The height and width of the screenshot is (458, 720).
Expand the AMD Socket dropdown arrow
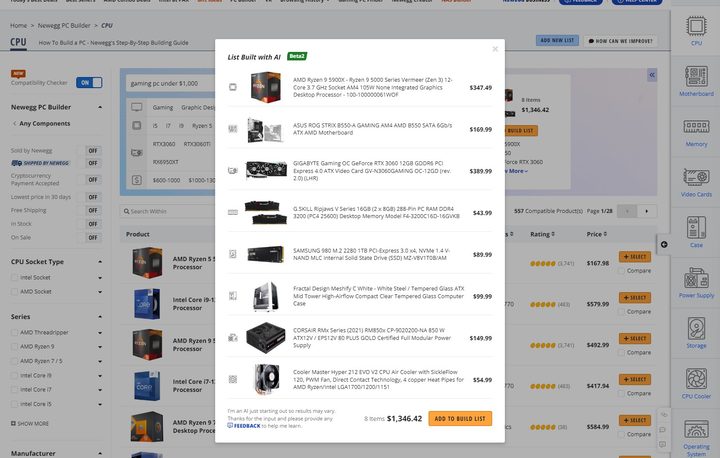coord(100,292)
